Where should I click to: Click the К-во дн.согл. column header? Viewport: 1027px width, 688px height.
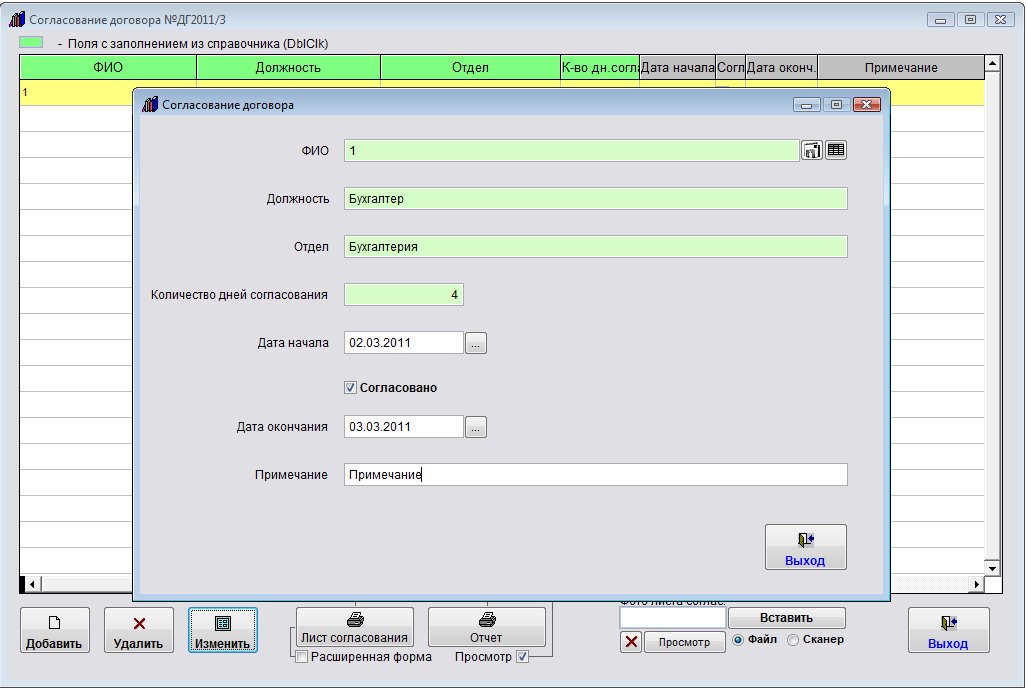(x=600, y=67)
